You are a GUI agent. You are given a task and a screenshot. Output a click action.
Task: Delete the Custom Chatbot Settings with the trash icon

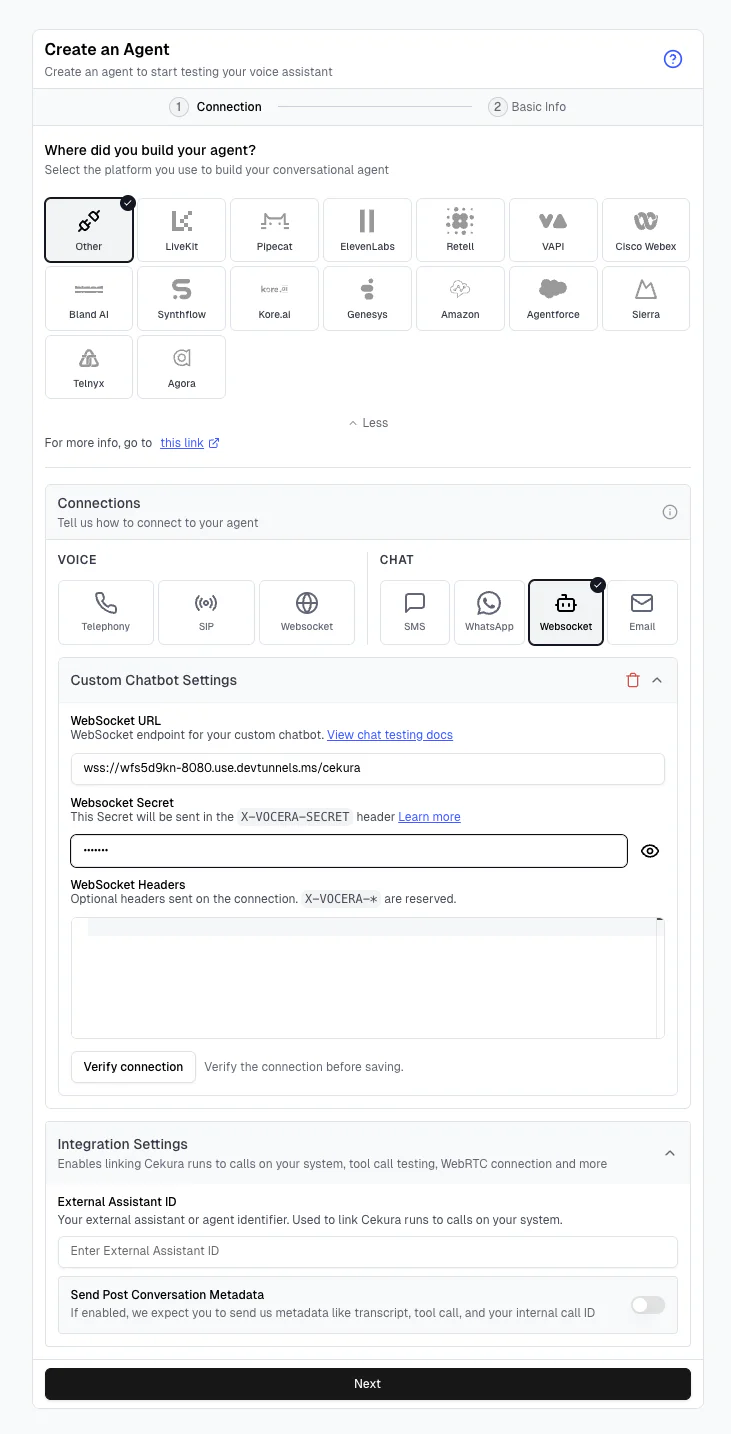coord(632,680)
